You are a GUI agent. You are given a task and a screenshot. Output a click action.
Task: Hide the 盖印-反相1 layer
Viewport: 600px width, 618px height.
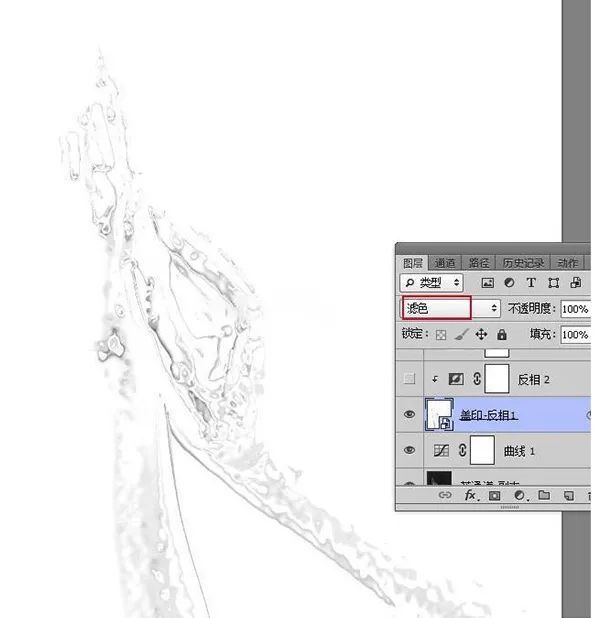(x=409, y=414)
